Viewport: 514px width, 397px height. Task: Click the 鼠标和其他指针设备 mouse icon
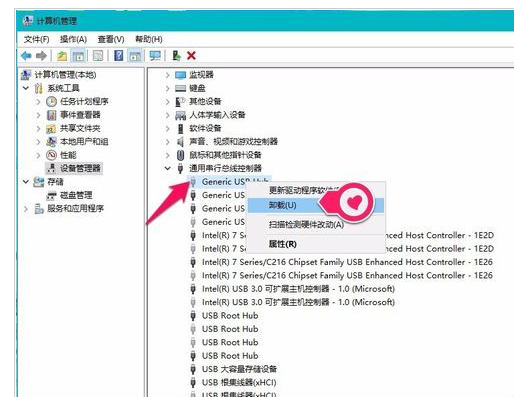click(180, 155)
